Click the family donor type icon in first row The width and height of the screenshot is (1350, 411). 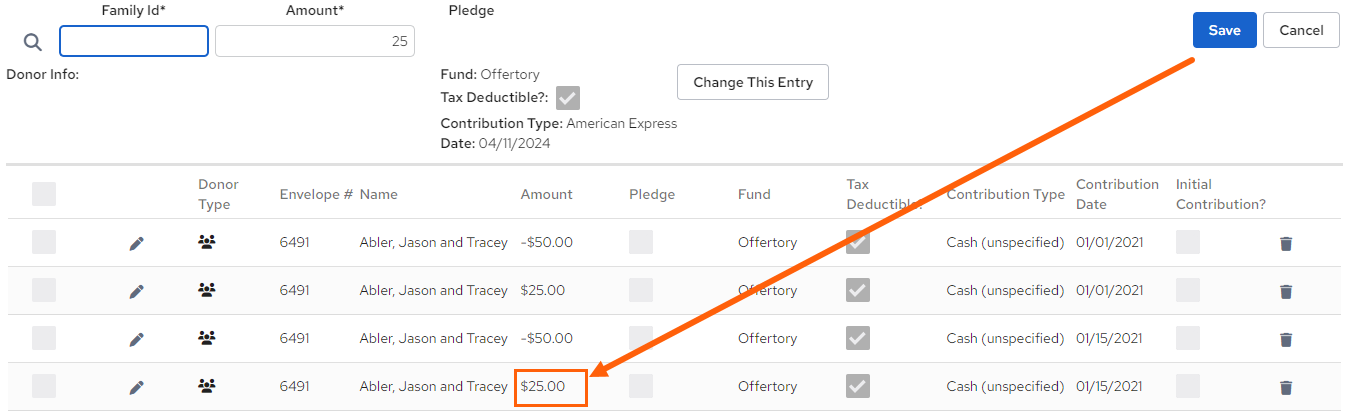click(x=207, y=242)
